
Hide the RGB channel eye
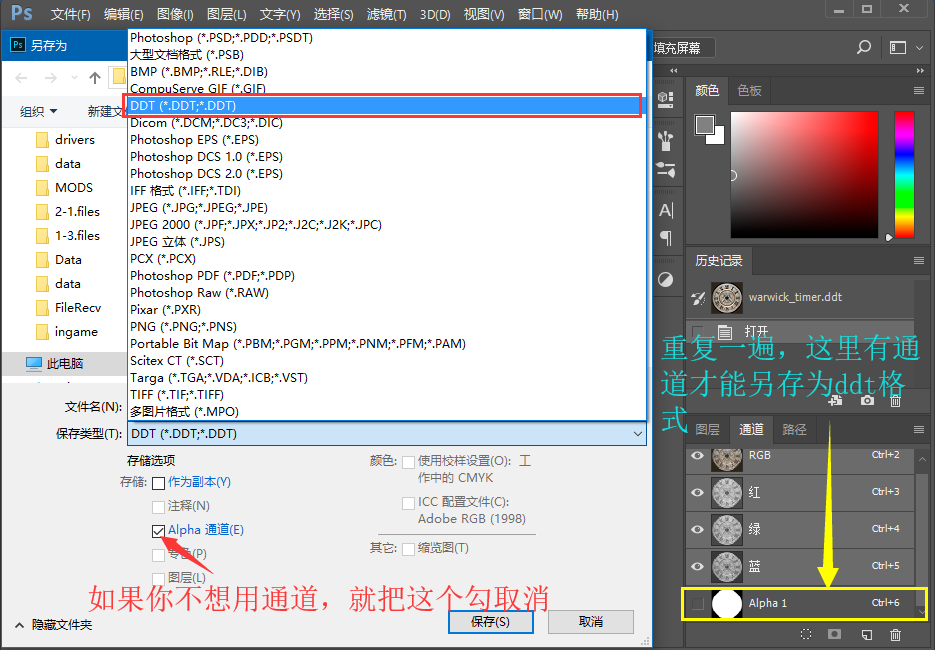(x=697, y=456)
